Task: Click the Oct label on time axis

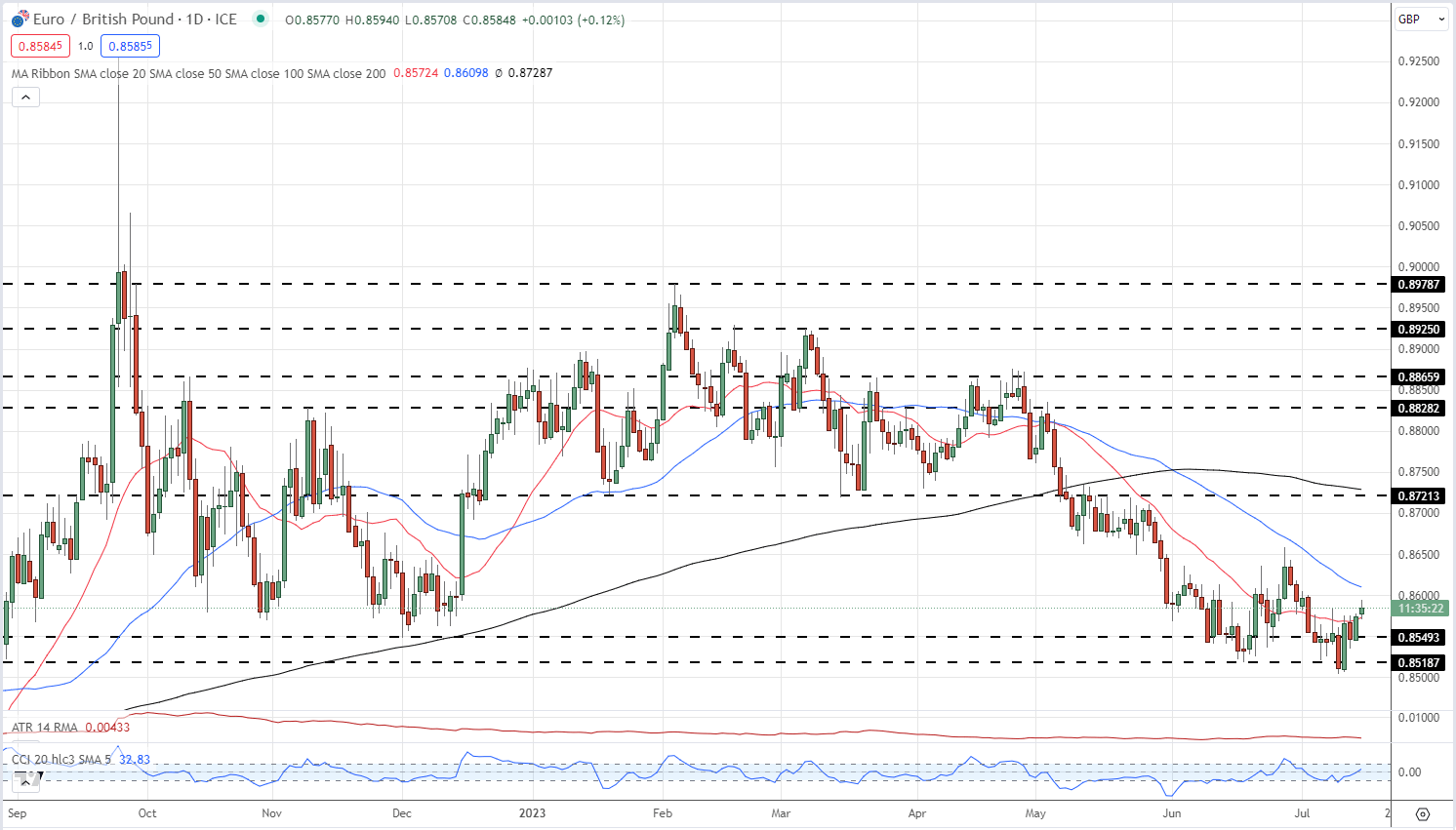Action: click(147, 813)
